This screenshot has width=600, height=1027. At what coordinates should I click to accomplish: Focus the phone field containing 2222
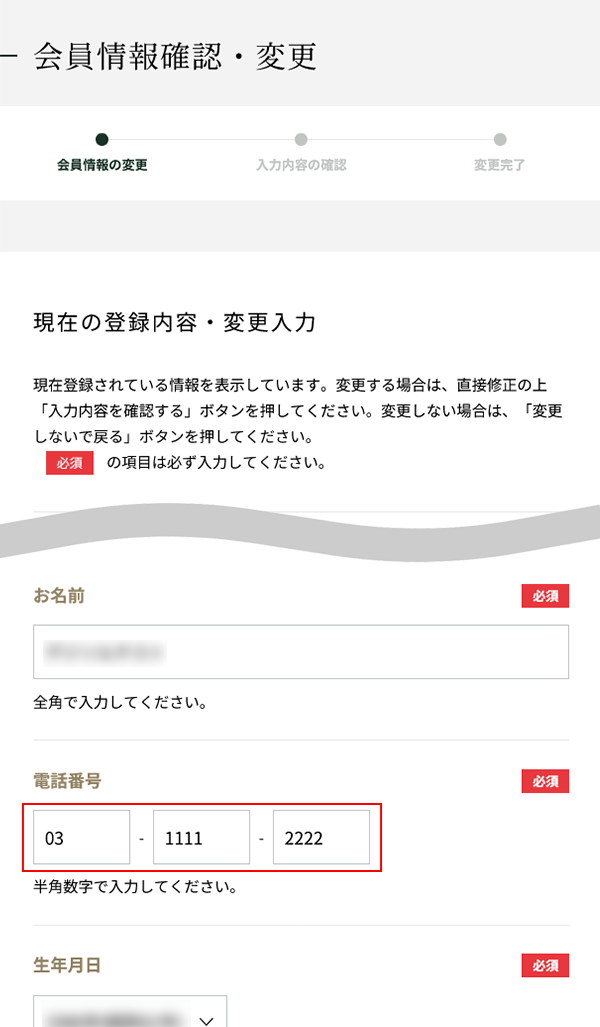coord(321,837)
